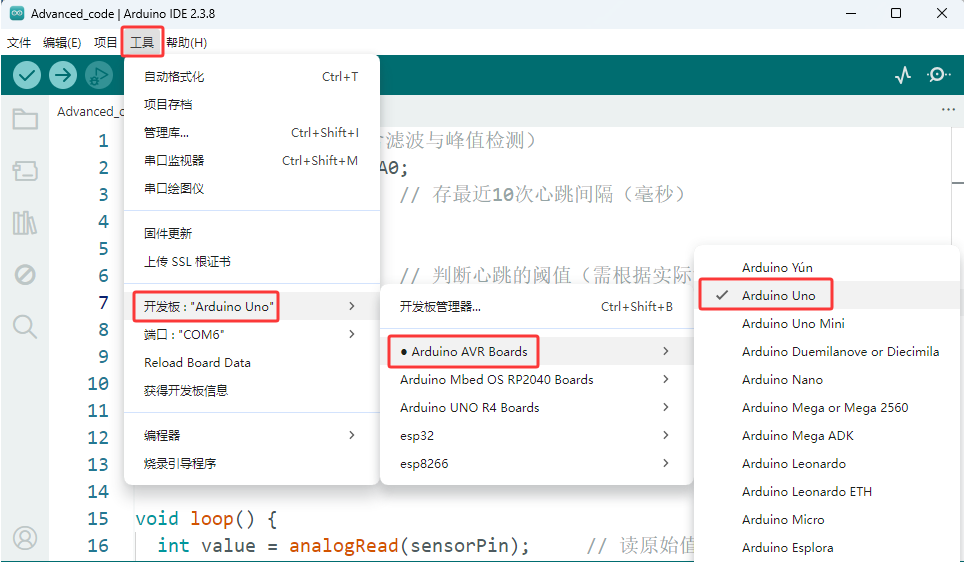Expand the 端口 "COM6" submenu arrow
Screen dimensions: 966x564
coord(352,334)
